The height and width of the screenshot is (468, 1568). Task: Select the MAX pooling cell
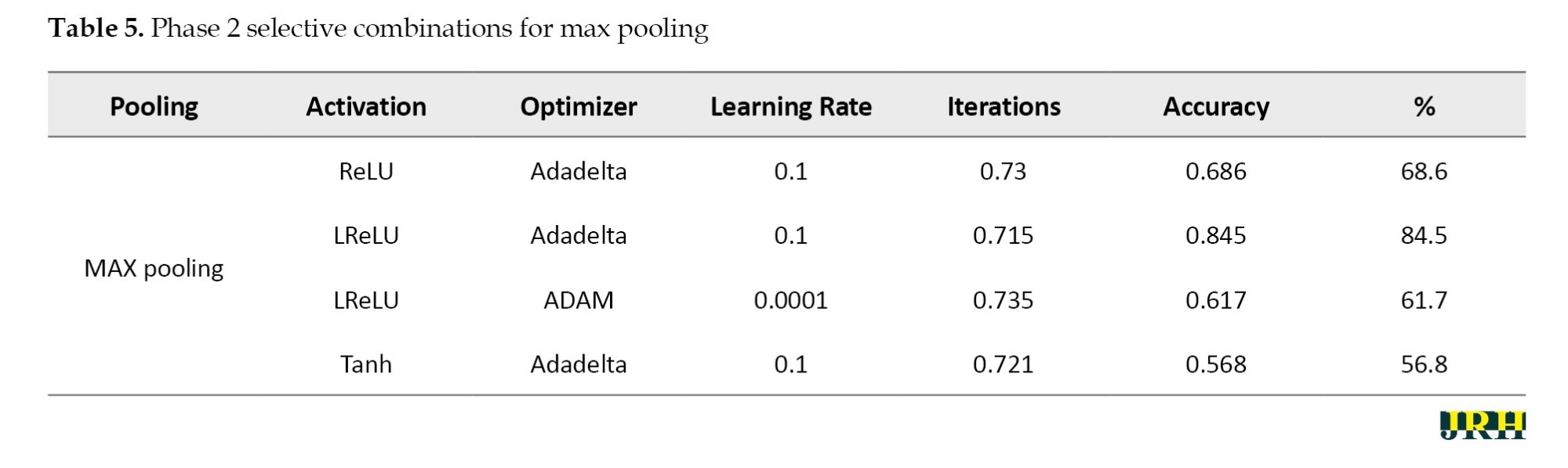pos(154,268)
